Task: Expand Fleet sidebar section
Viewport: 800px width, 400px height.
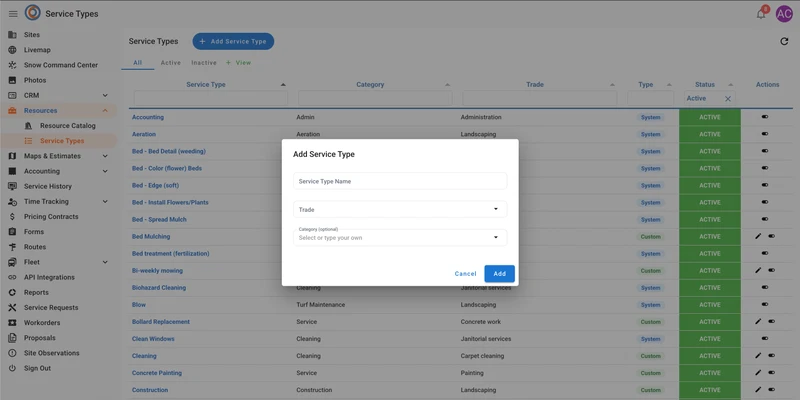Action: (x=105, y=262)
